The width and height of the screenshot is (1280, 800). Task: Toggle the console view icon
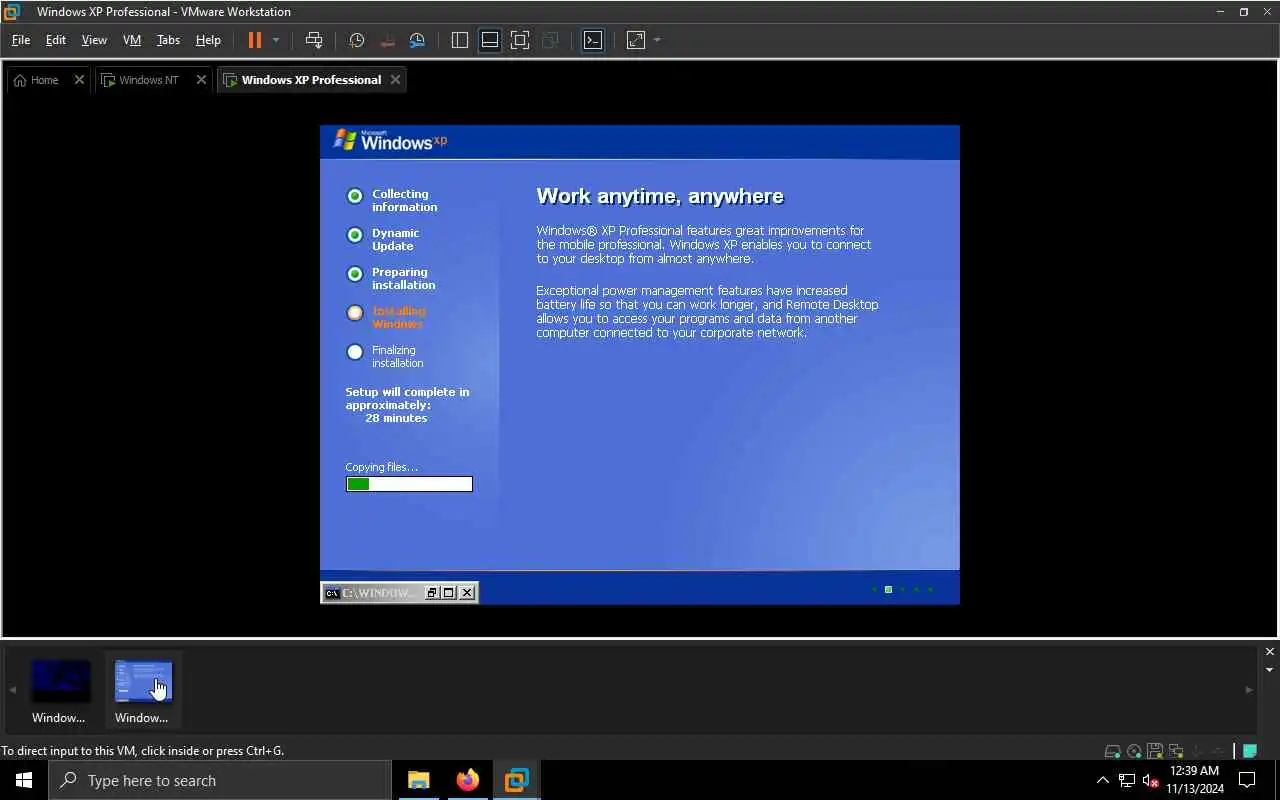pyautogui.click(x=593, y=40)
